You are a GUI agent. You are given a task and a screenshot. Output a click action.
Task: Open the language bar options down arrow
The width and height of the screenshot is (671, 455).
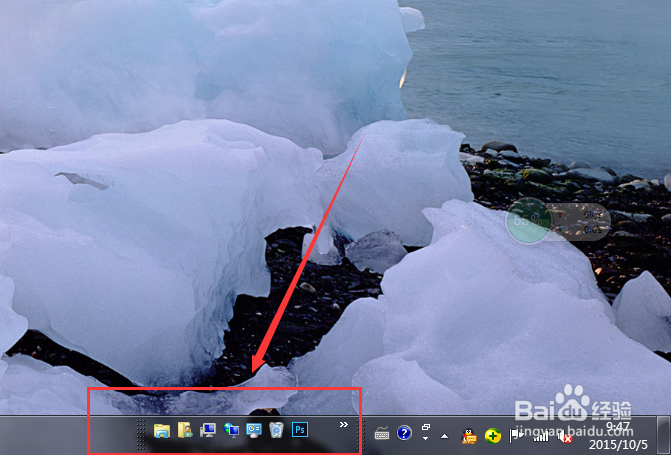[425, 438]
